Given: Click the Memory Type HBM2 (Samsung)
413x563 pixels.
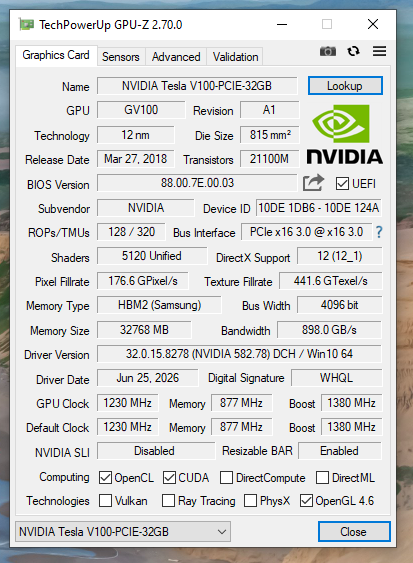Looking at the screenshot, I should tap(159, 305).
